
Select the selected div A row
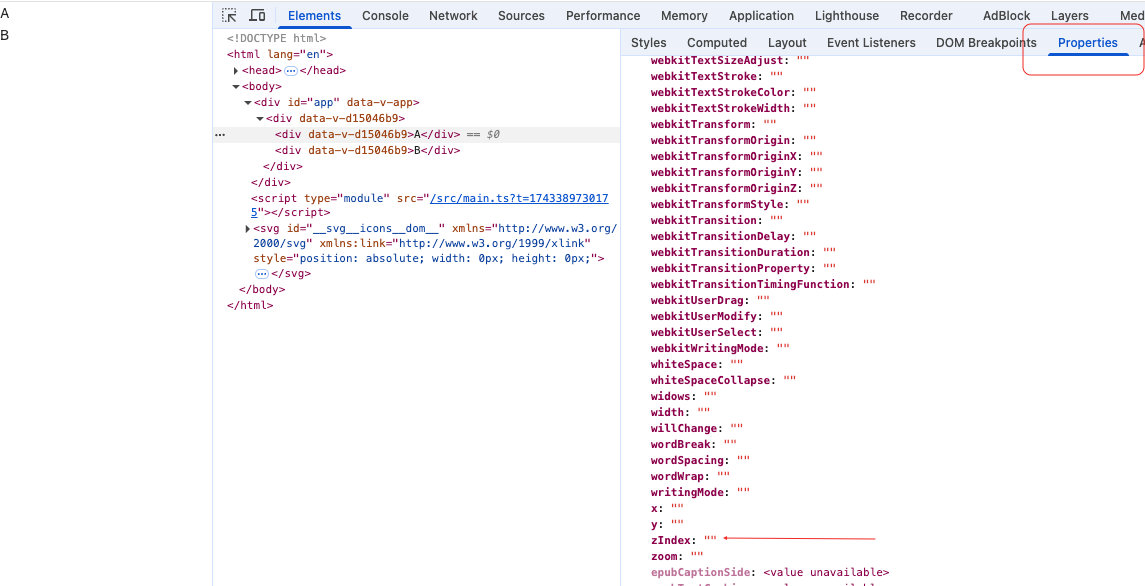click(417, 134)
